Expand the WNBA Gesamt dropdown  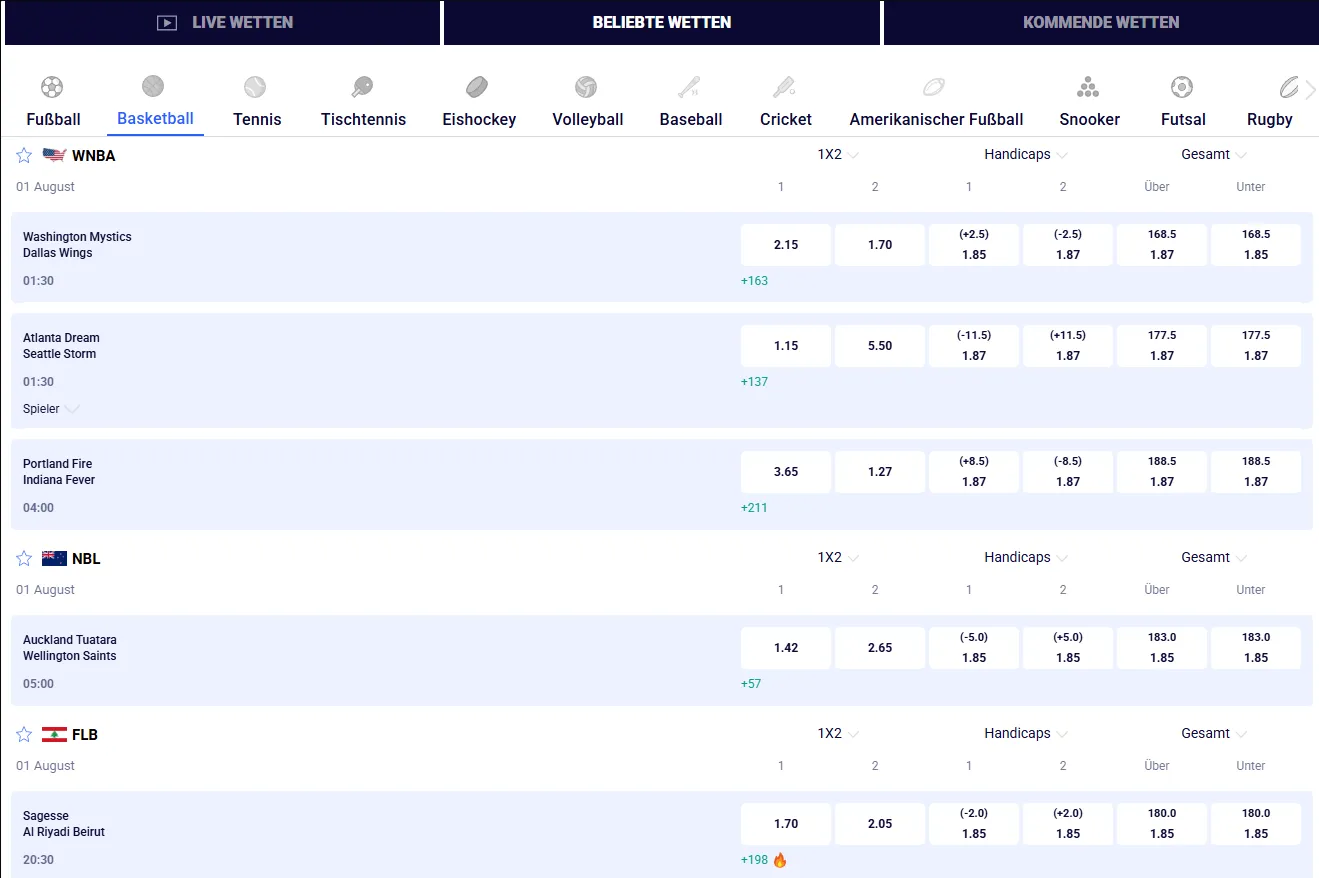coord(1214,155)
